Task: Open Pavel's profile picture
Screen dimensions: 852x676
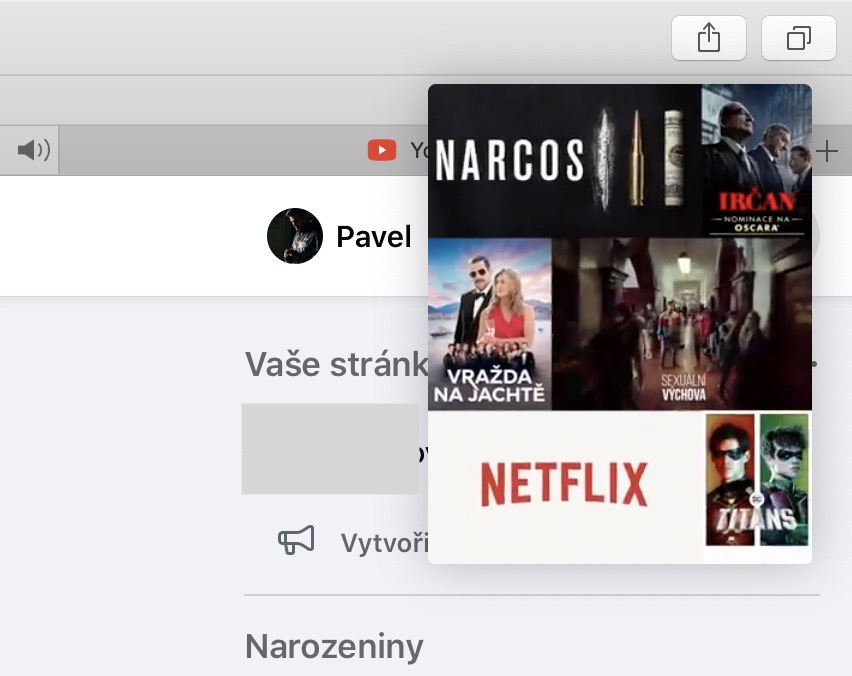Action: point(295,236)
